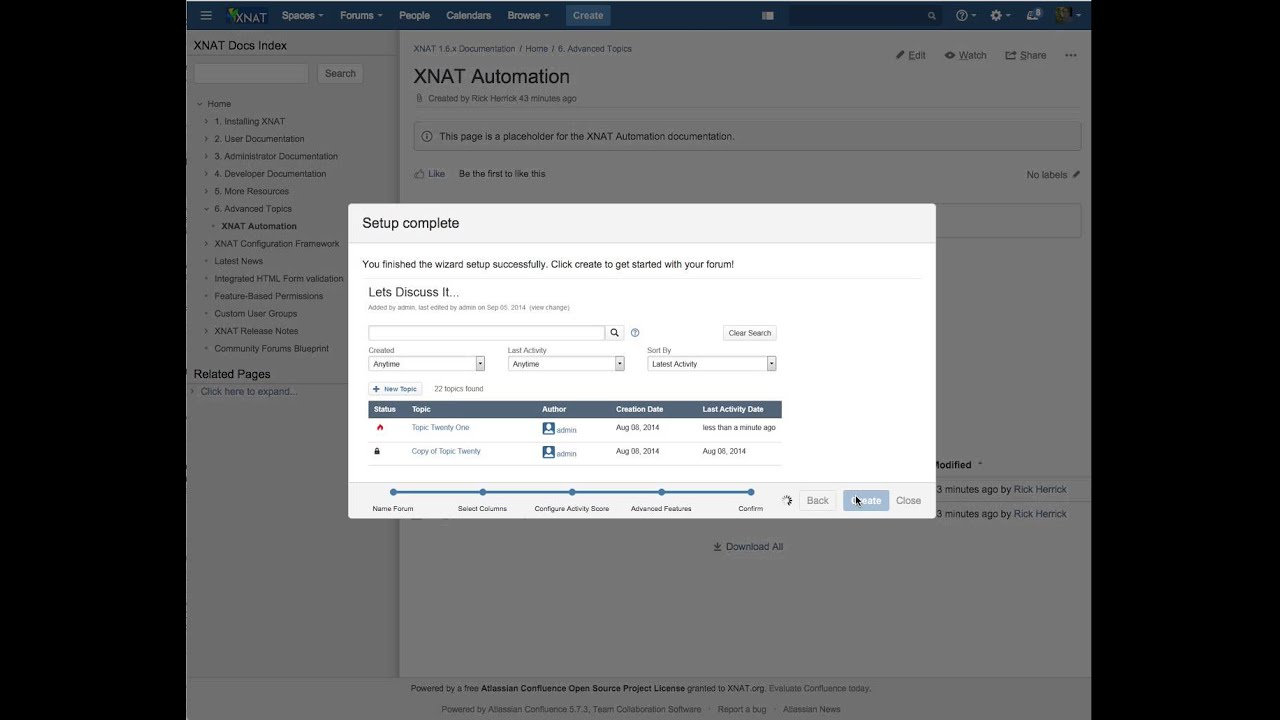This screenshot has height=720, width=1280.
Task: Click the sidebar docs search field
Action: (251, 73)
